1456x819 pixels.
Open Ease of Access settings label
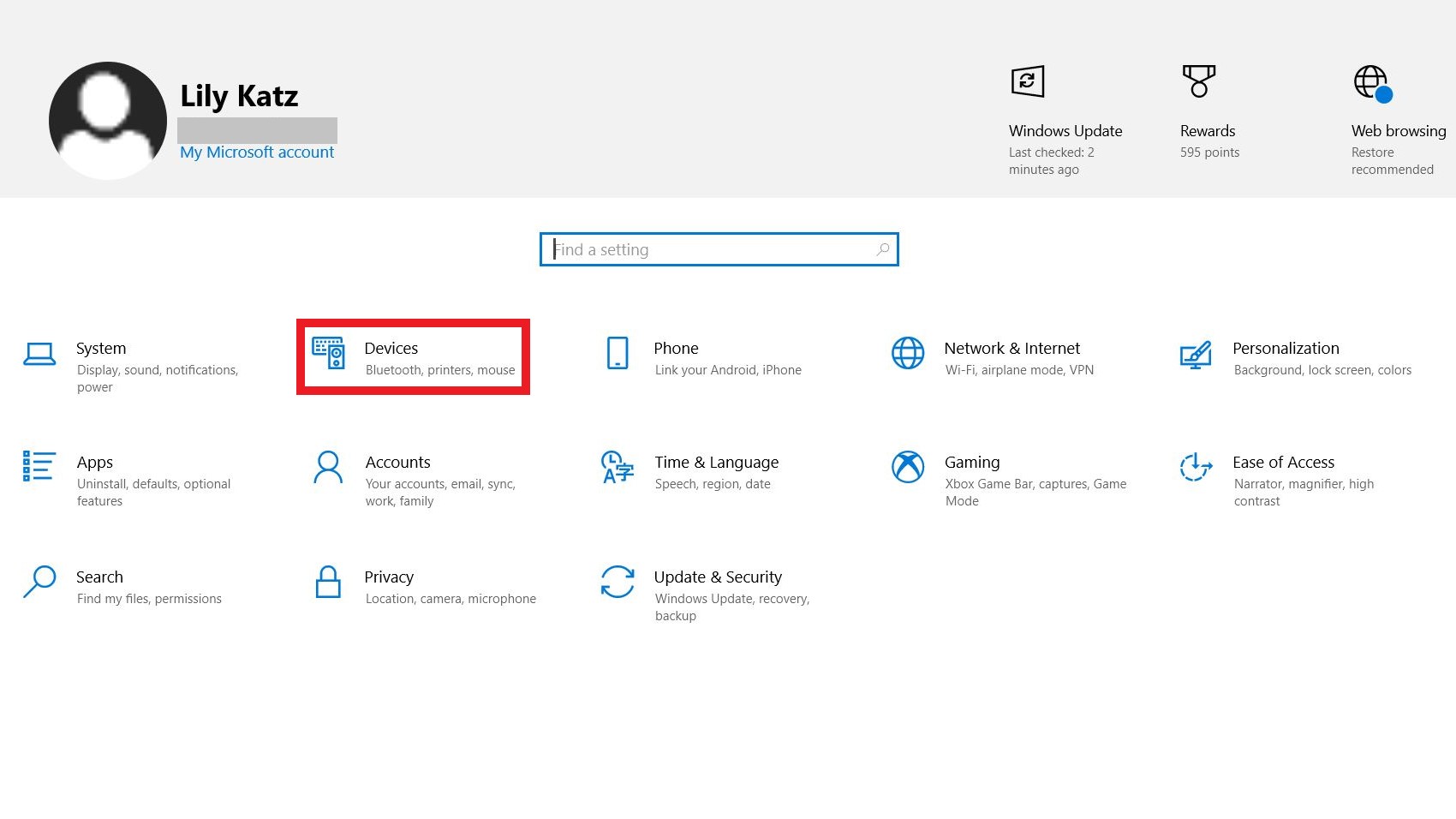click(1283, 463)
